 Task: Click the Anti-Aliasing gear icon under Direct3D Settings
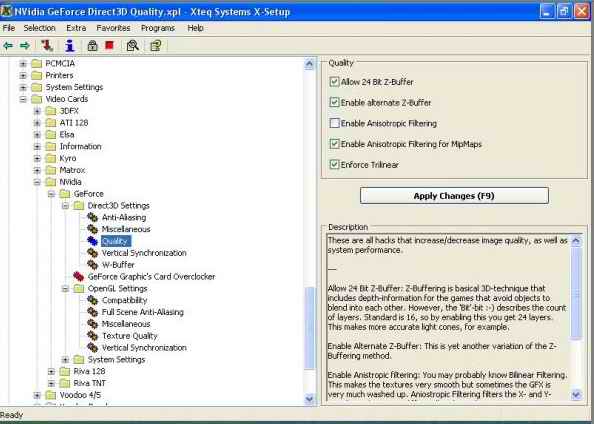click(x=92, y=217)
